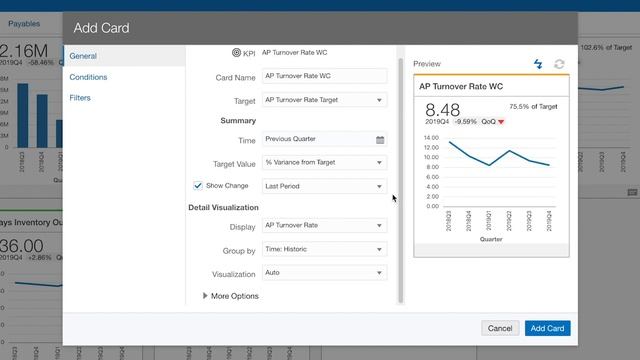640x360 pixels.
Task: Click the -9.59% change value
Action: (x=465, y=122)
